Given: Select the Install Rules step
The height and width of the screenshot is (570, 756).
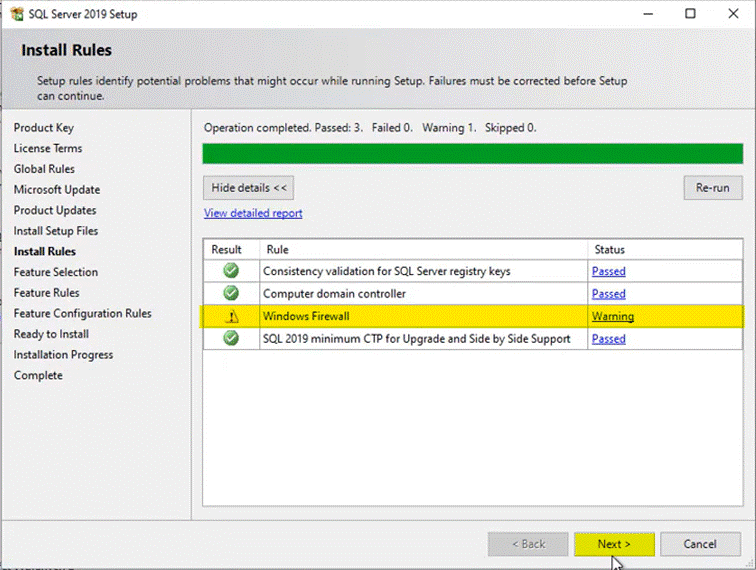Looking at the screenshot, I should coord(45,252).
